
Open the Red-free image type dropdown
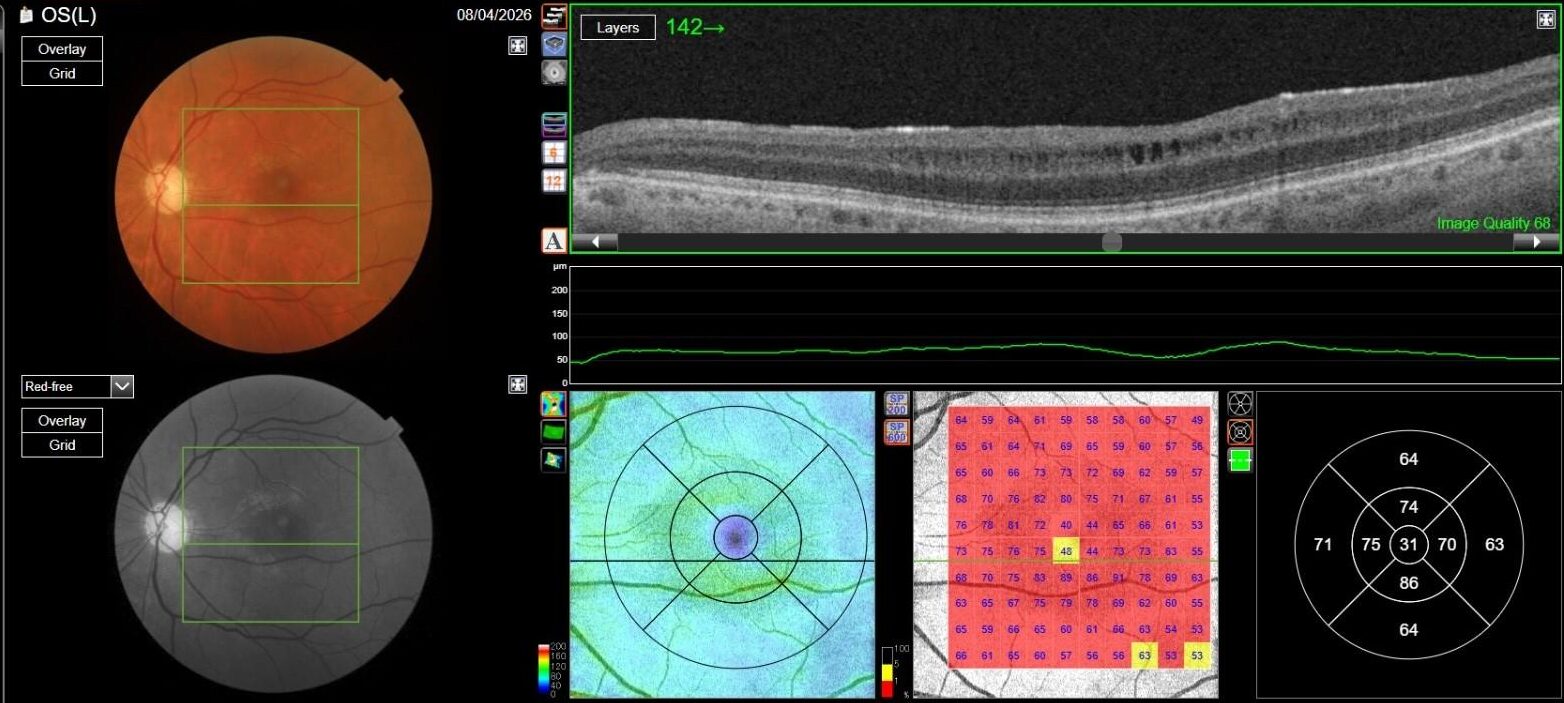[x=122, y=387]
